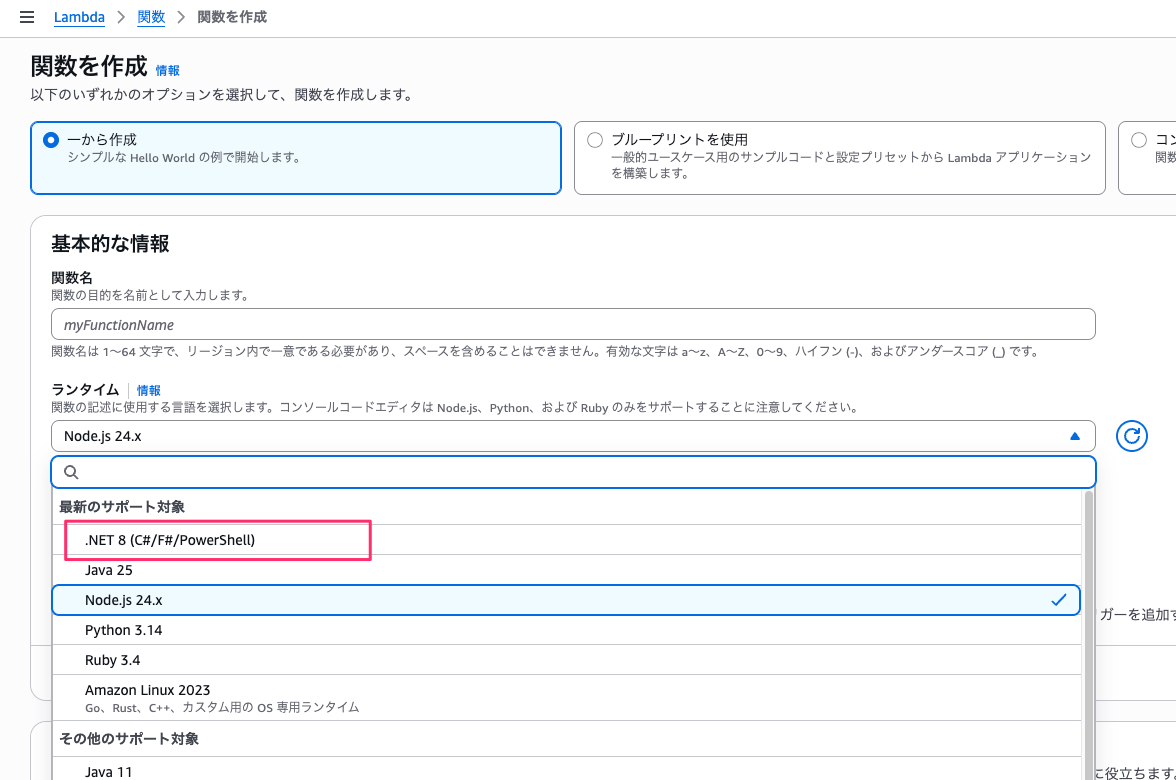Select Ruby 3.4 runtime option
The width and height of the screenshot is (1176, 780).
pyautogui.click(x=112, y=660)
